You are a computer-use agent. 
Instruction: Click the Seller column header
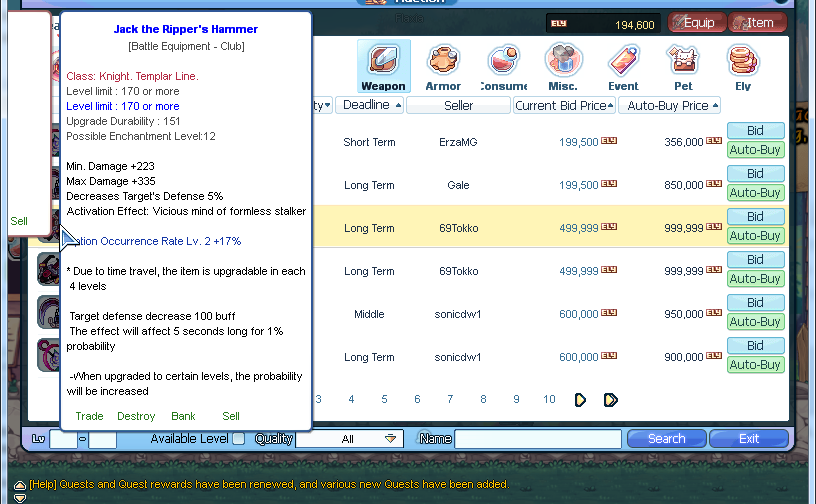pos(458,106)
